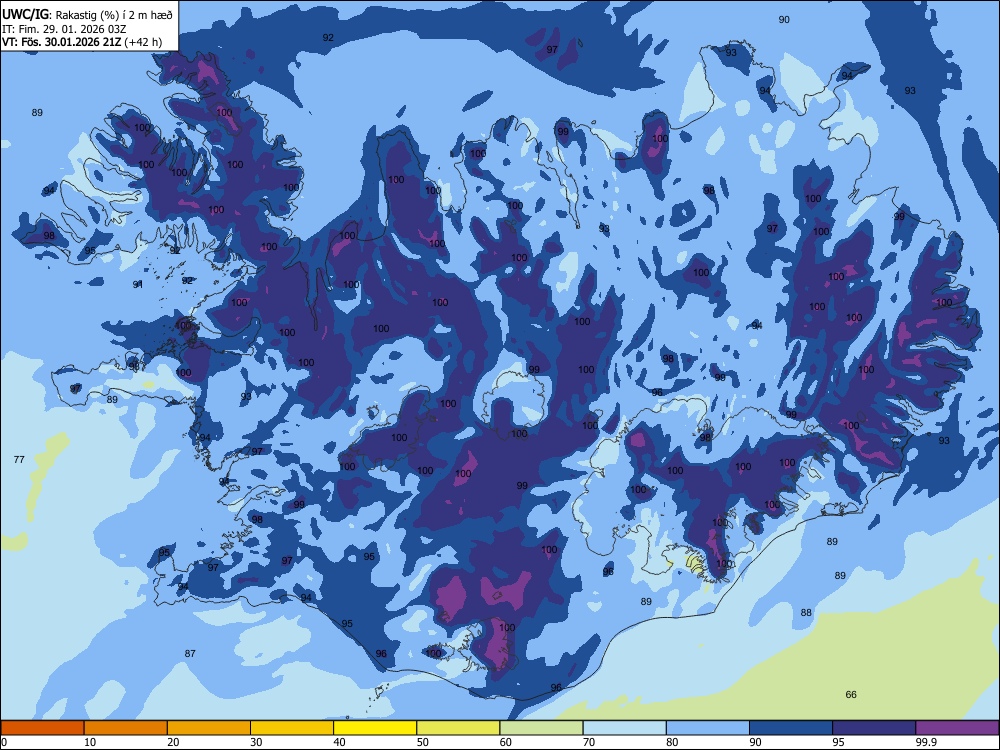The image size is (1000, 750).
Task: Click the title text "Rakastig (%) í 2 m hæð"
Action: (114, 15)
